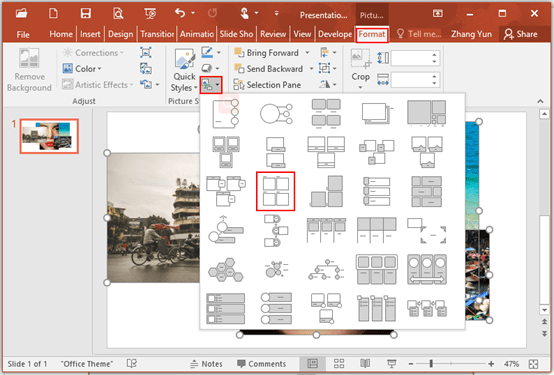
Task: Choose the Hexagon Cluster layout
Action: pos(226,269)
